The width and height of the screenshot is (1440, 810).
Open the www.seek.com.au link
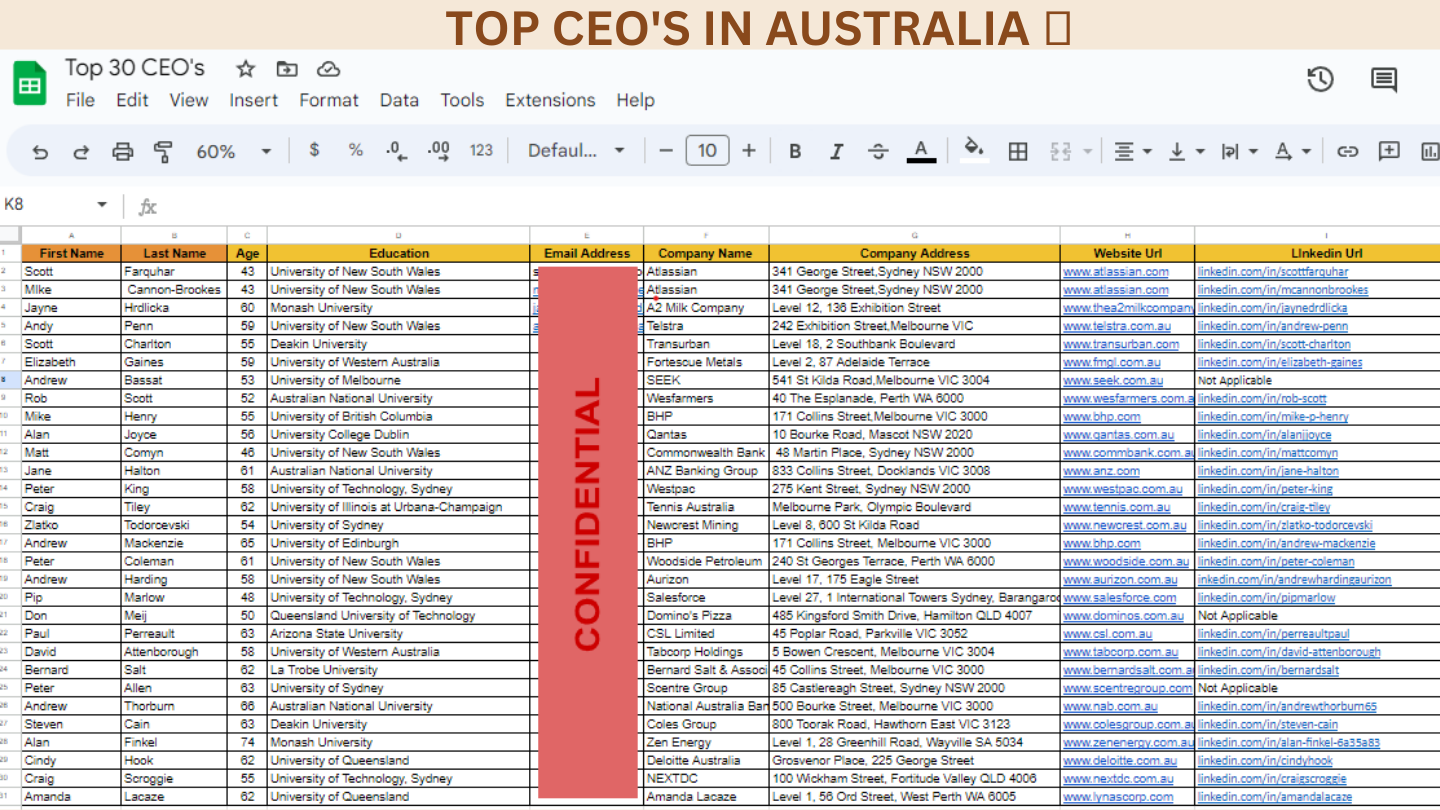coord(1113,380)
